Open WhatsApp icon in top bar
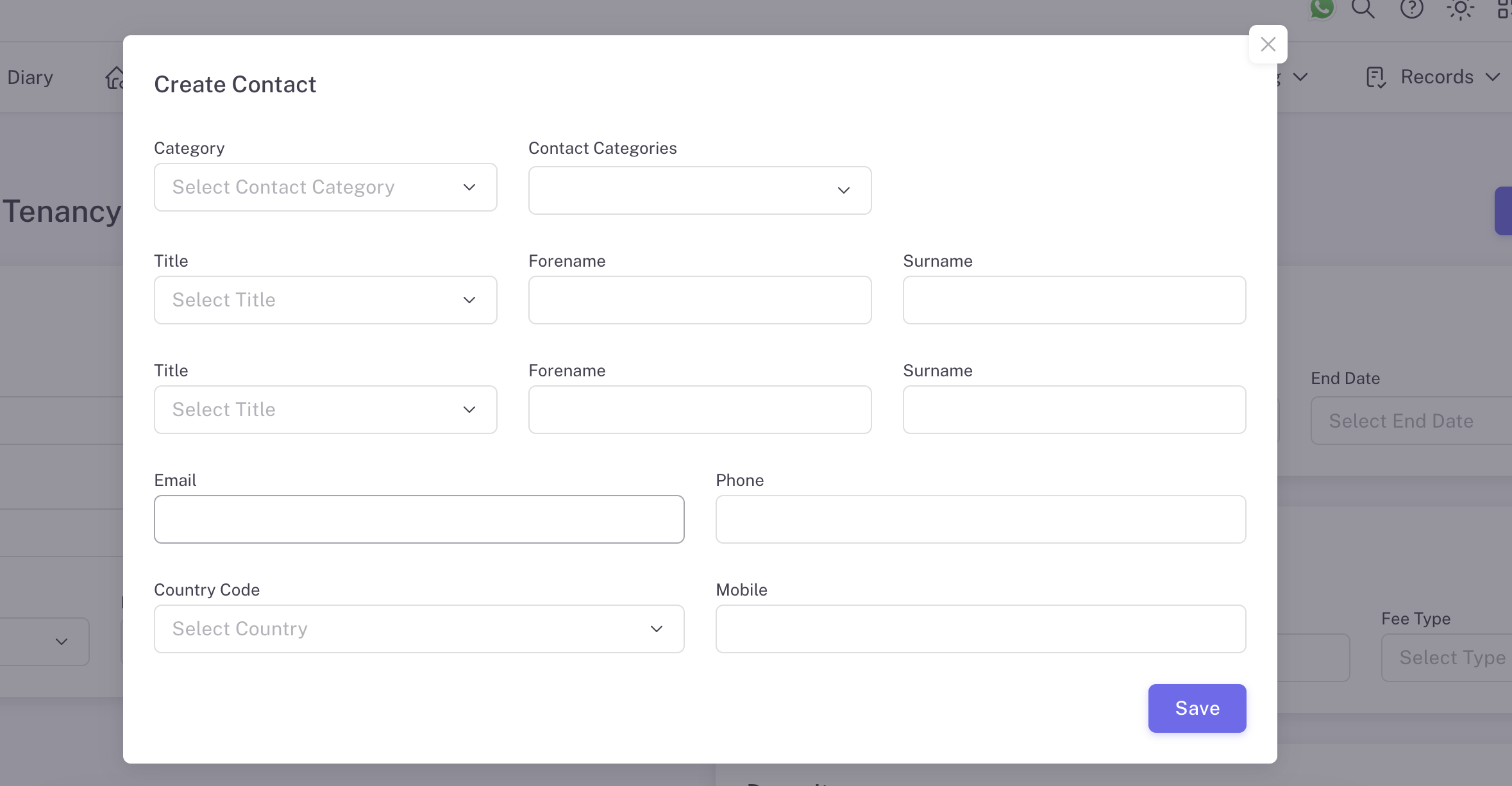The width and height of the screenshot is (1512, 786). pos(1322,8)
